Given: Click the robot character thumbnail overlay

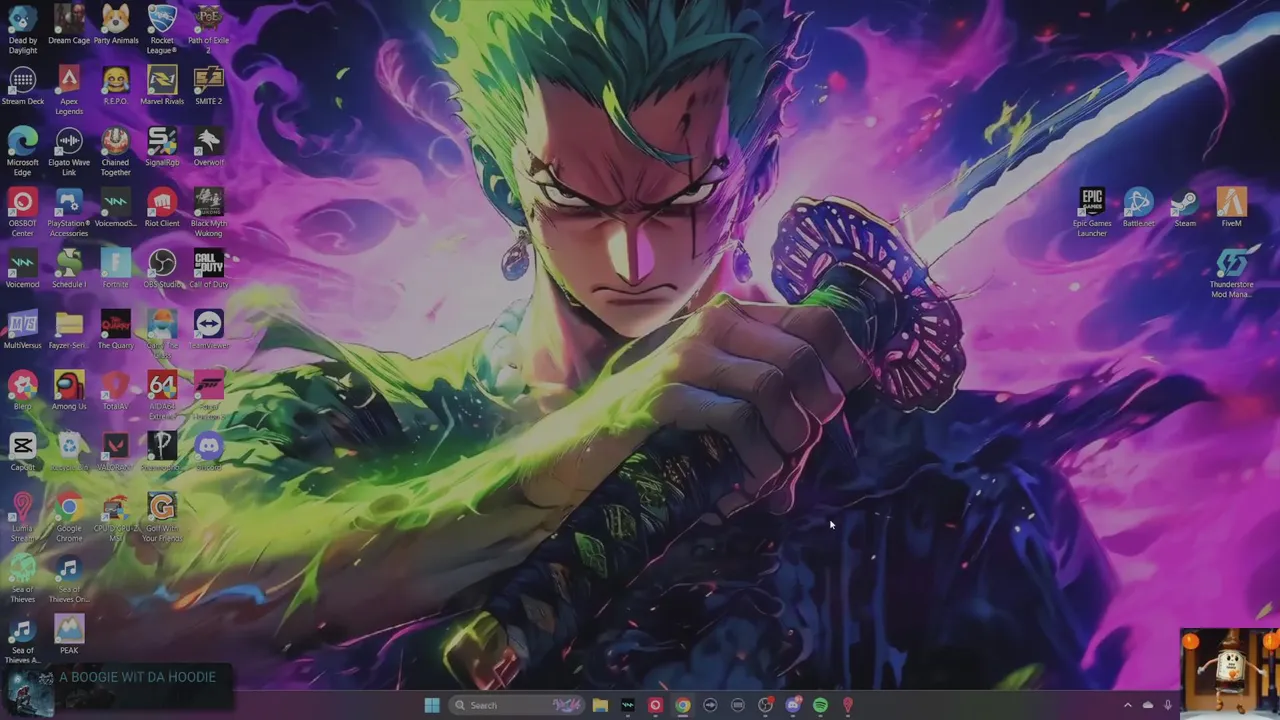Looking at the screenshot, I should click(1229, 672).
